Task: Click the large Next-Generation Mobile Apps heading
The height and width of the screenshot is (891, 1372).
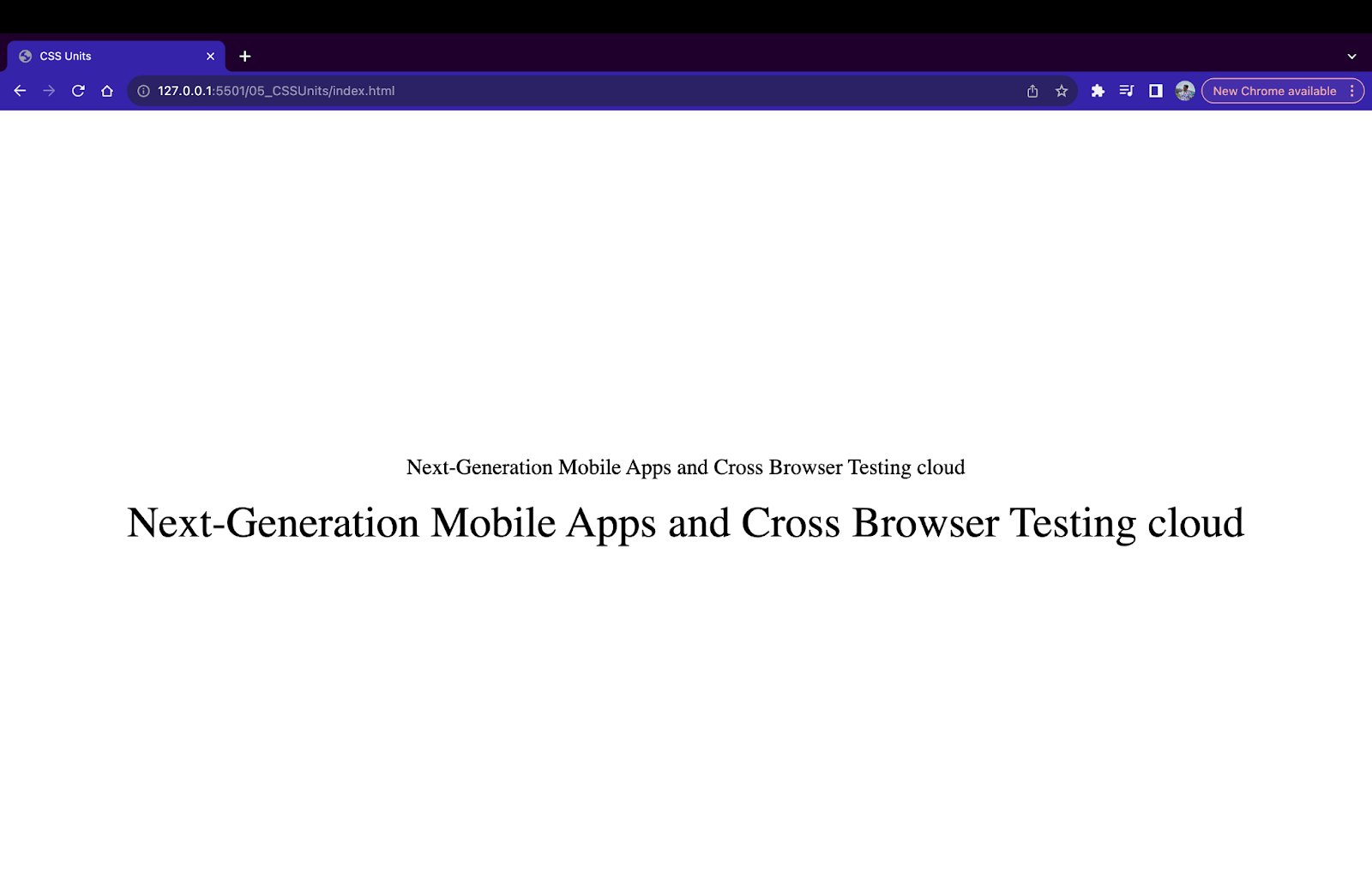Action: pyautogui.click(x=685, y=523)
